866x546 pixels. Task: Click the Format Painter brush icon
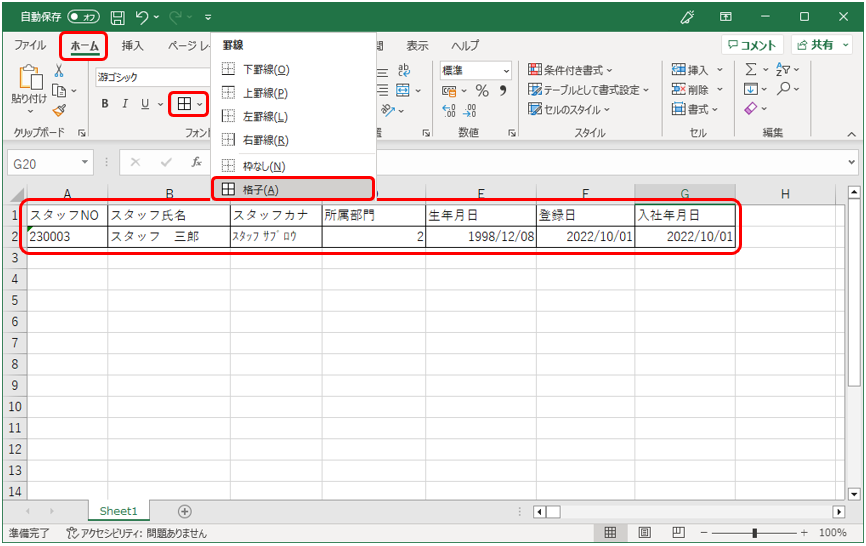[59, 110]
